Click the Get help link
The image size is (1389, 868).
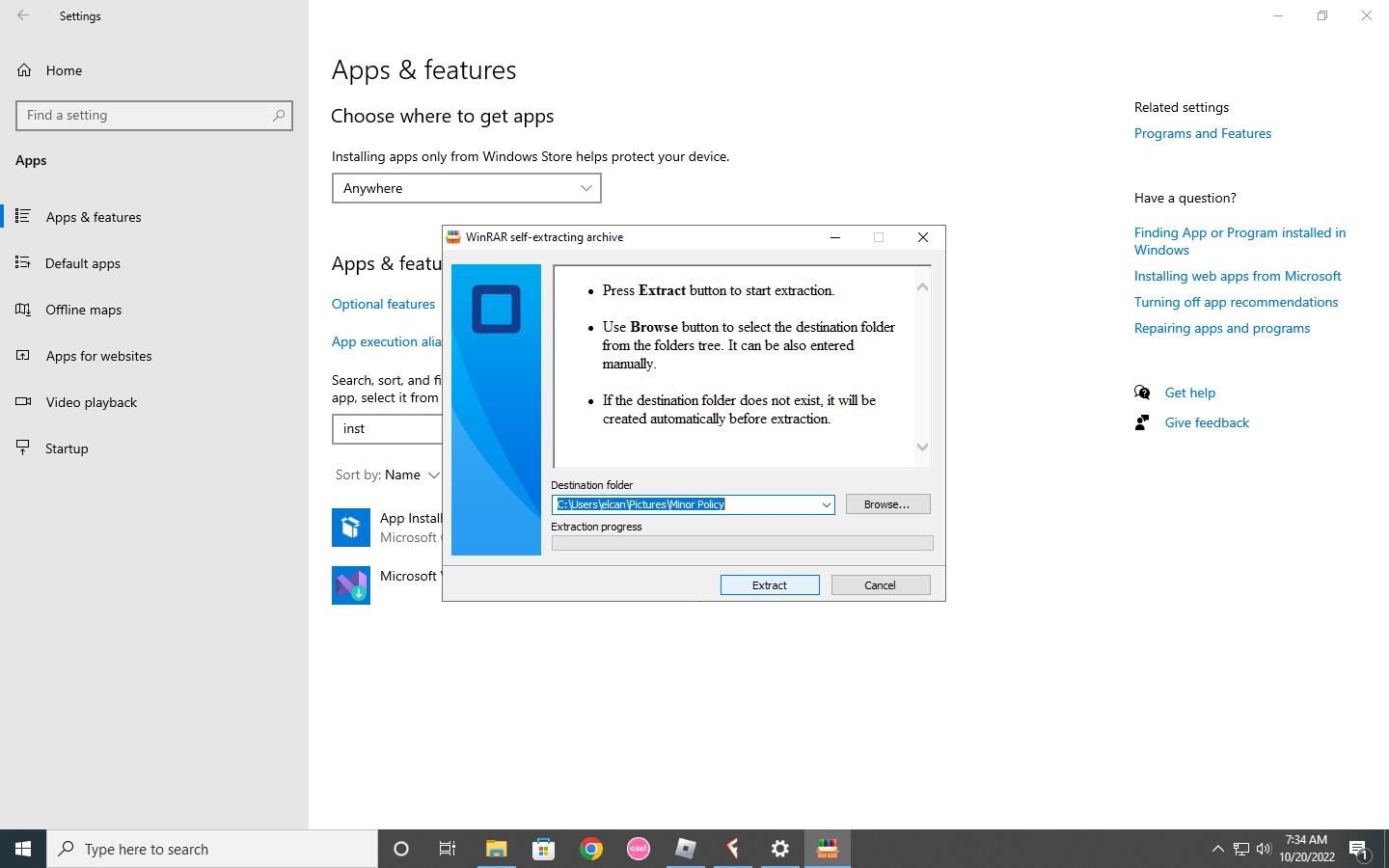[1189, 393]
